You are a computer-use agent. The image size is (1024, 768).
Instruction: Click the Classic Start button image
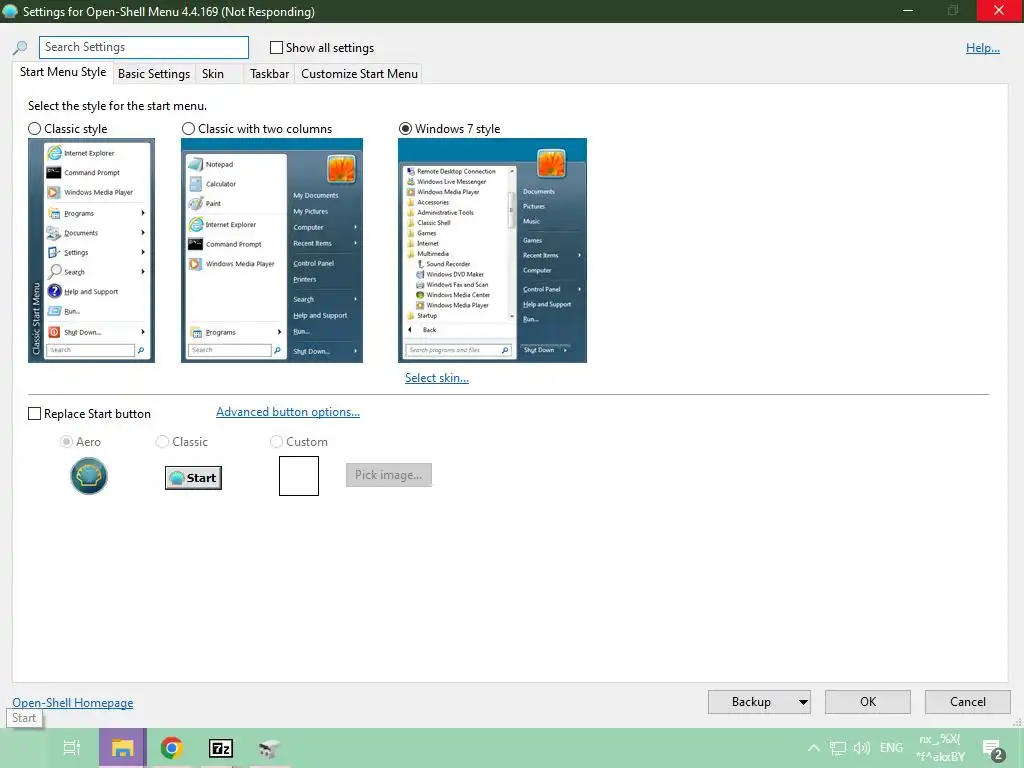(193, 478)
